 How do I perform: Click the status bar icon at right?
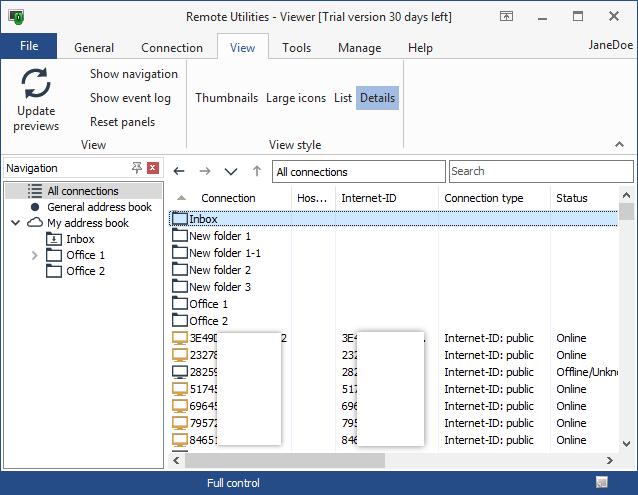(602, 482)
